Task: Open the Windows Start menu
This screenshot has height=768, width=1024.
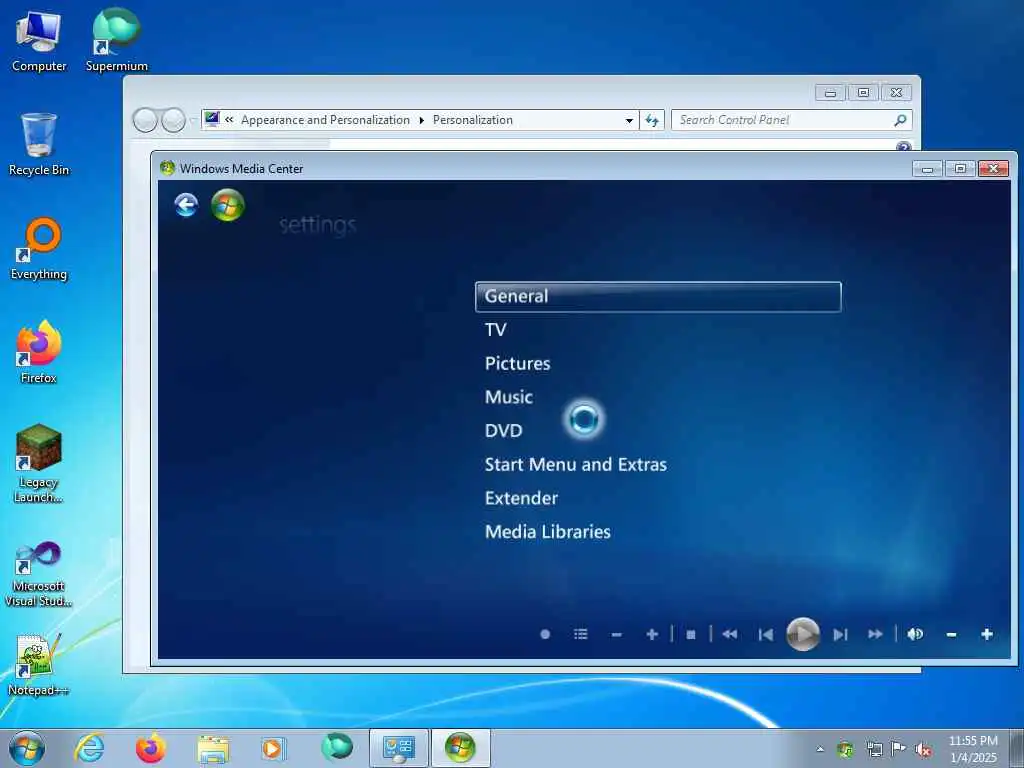Action: pyautogui.click(x=27, y=748)
